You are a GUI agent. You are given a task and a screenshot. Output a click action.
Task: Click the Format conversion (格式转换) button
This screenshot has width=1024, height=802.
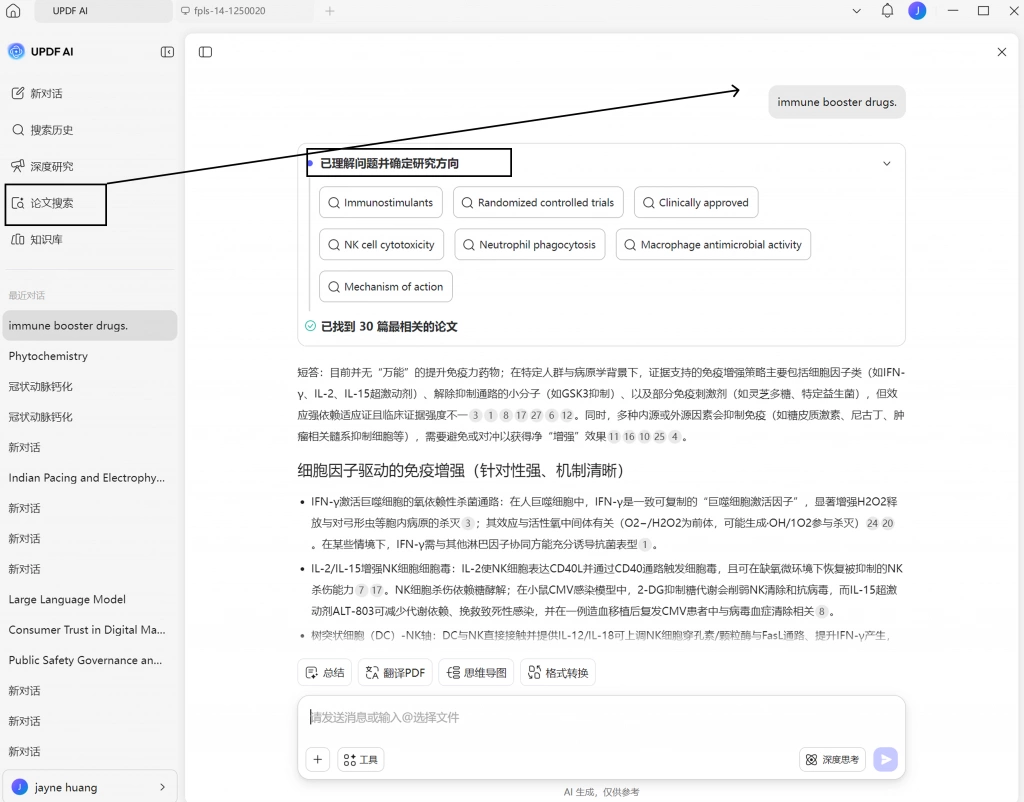coord(558,673)
